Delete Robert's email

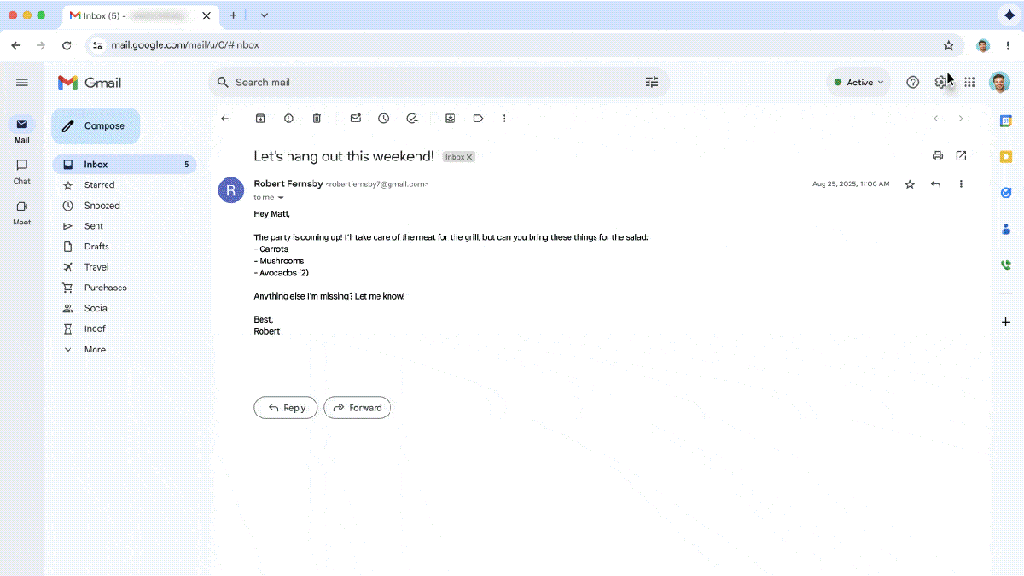click(x=317, y=118)
